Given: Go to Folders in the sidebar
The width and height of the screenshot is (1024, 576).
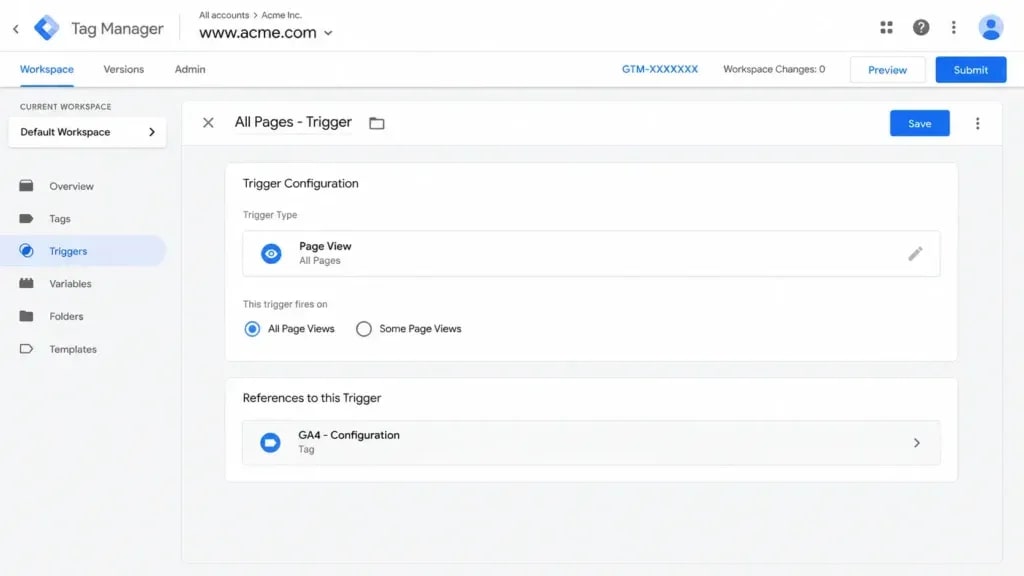Looking at the screenshot, I should coord(66,316).
